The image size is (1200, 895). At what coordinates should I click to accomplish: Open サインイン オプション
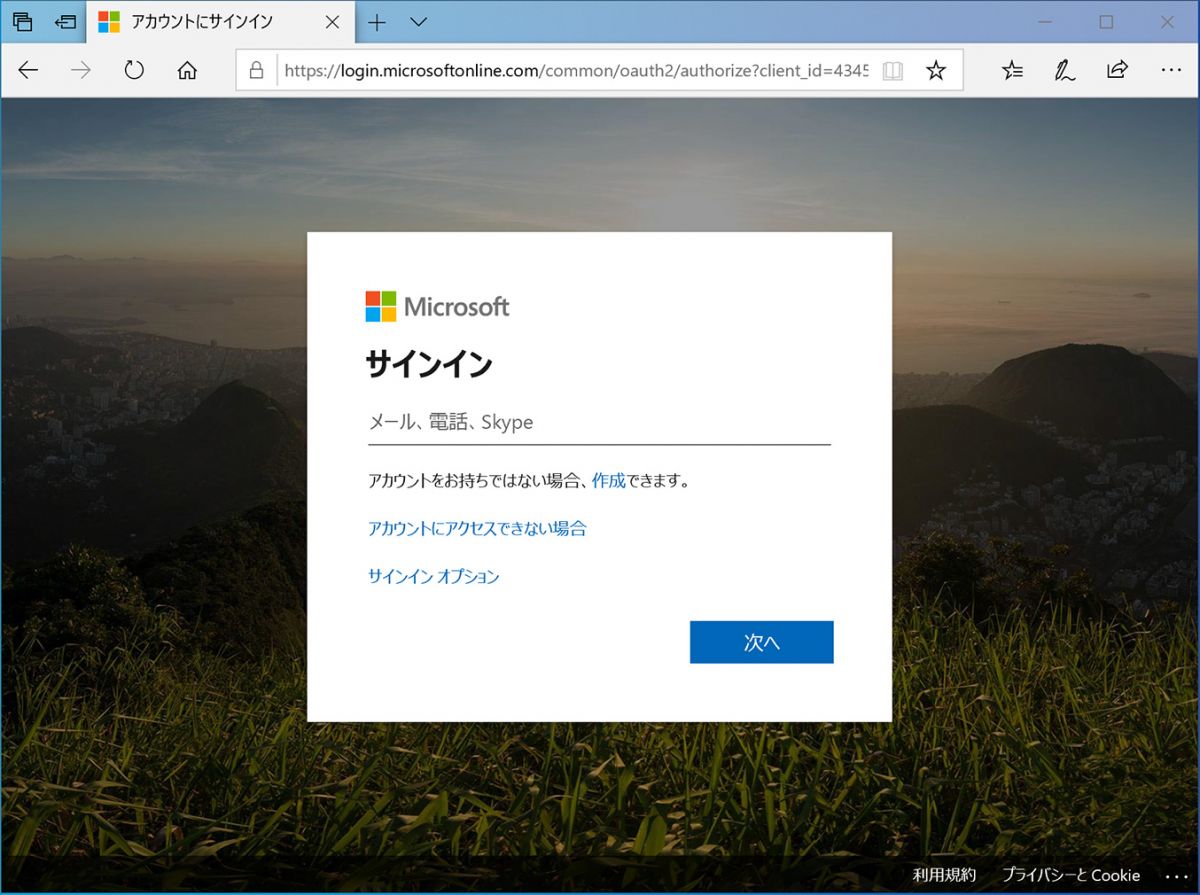(x=434, y=576)
